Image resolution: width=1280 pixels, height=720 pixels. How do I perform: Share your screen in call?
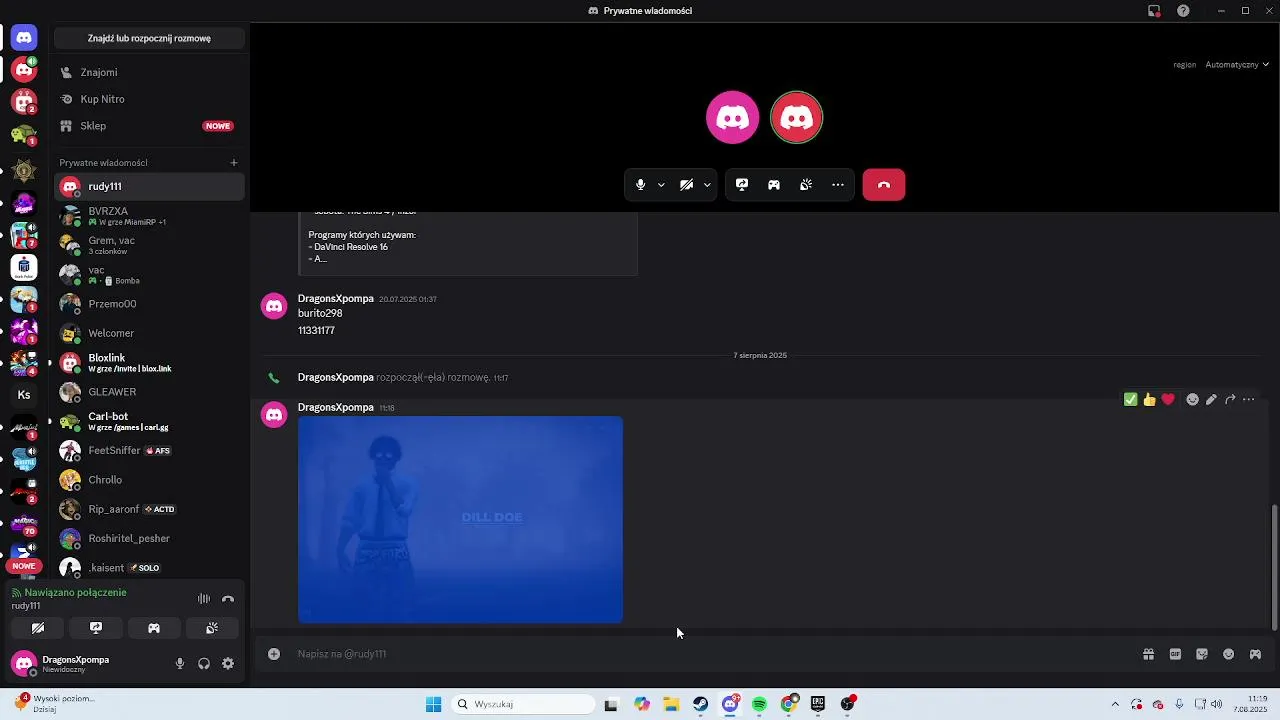pyautogui.click(x=742, y=185)
